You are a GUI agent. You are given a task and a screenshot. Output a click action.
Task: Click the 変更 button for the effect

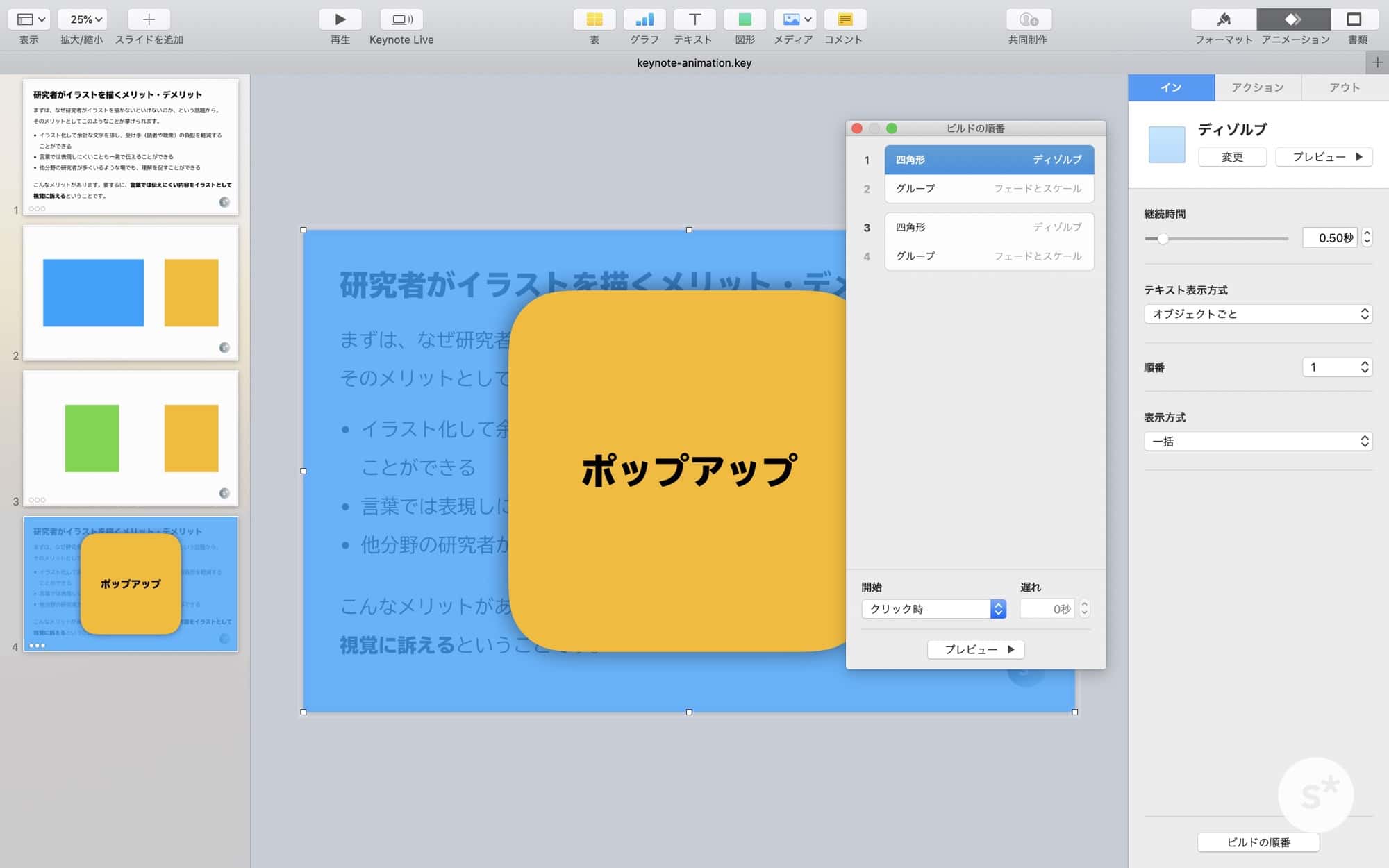pyautogui.click(x=1232, y=157)
